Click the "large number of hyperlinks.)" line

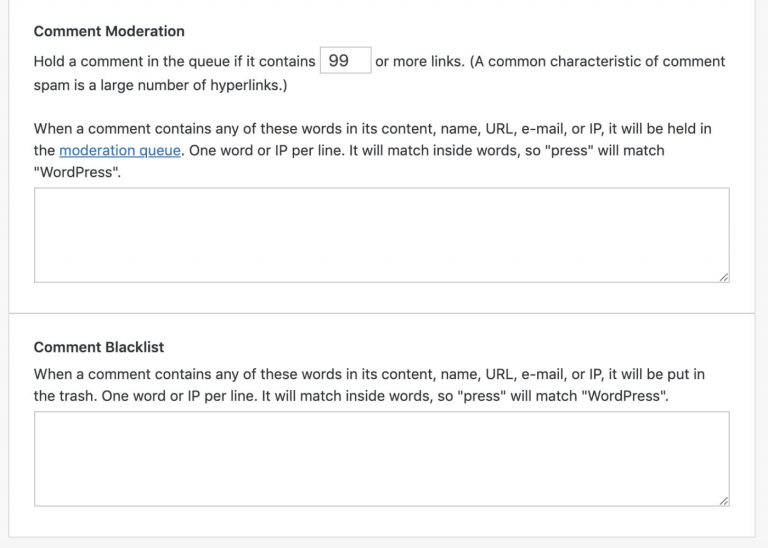pyautogui.click(x=194, y=85)
